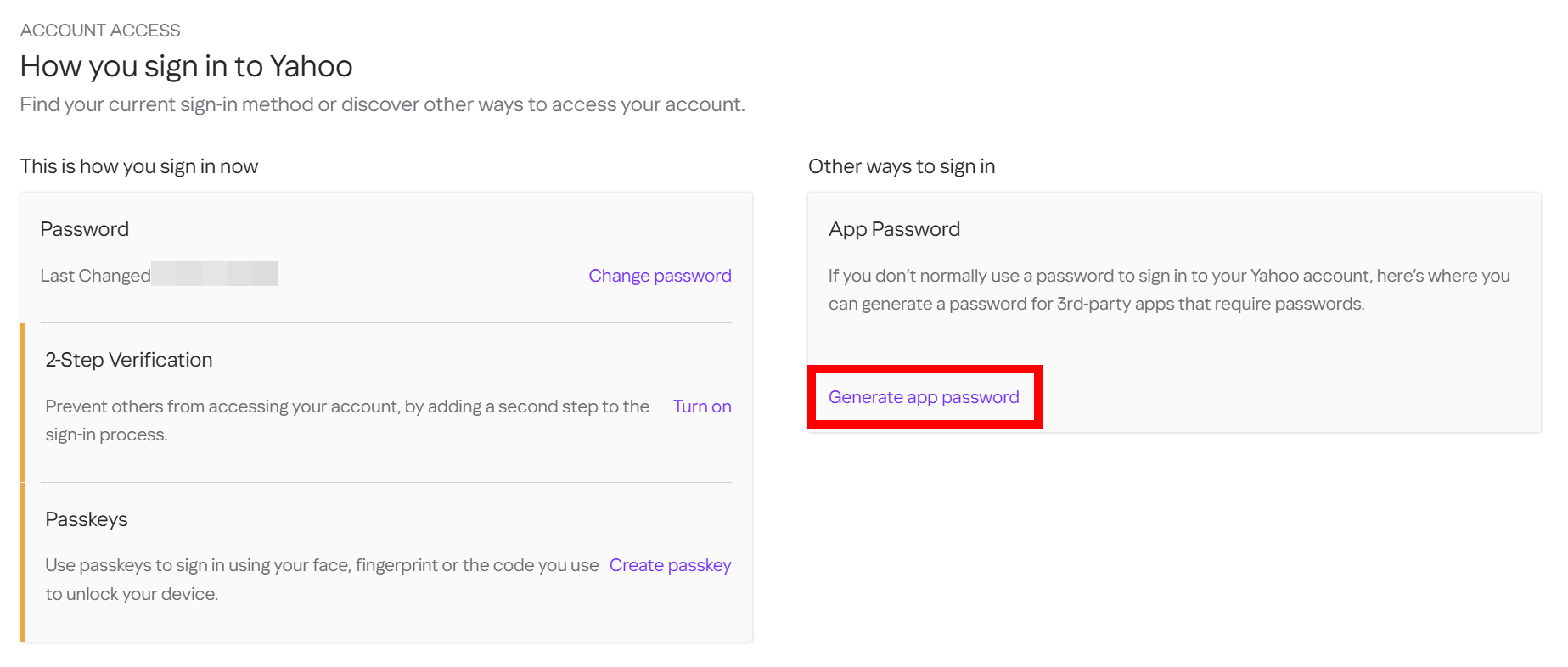Image resolution: width=1568 pixels, height=667 pixels.
Task: Click the 2-Step Verification heading
Action: 129,360
